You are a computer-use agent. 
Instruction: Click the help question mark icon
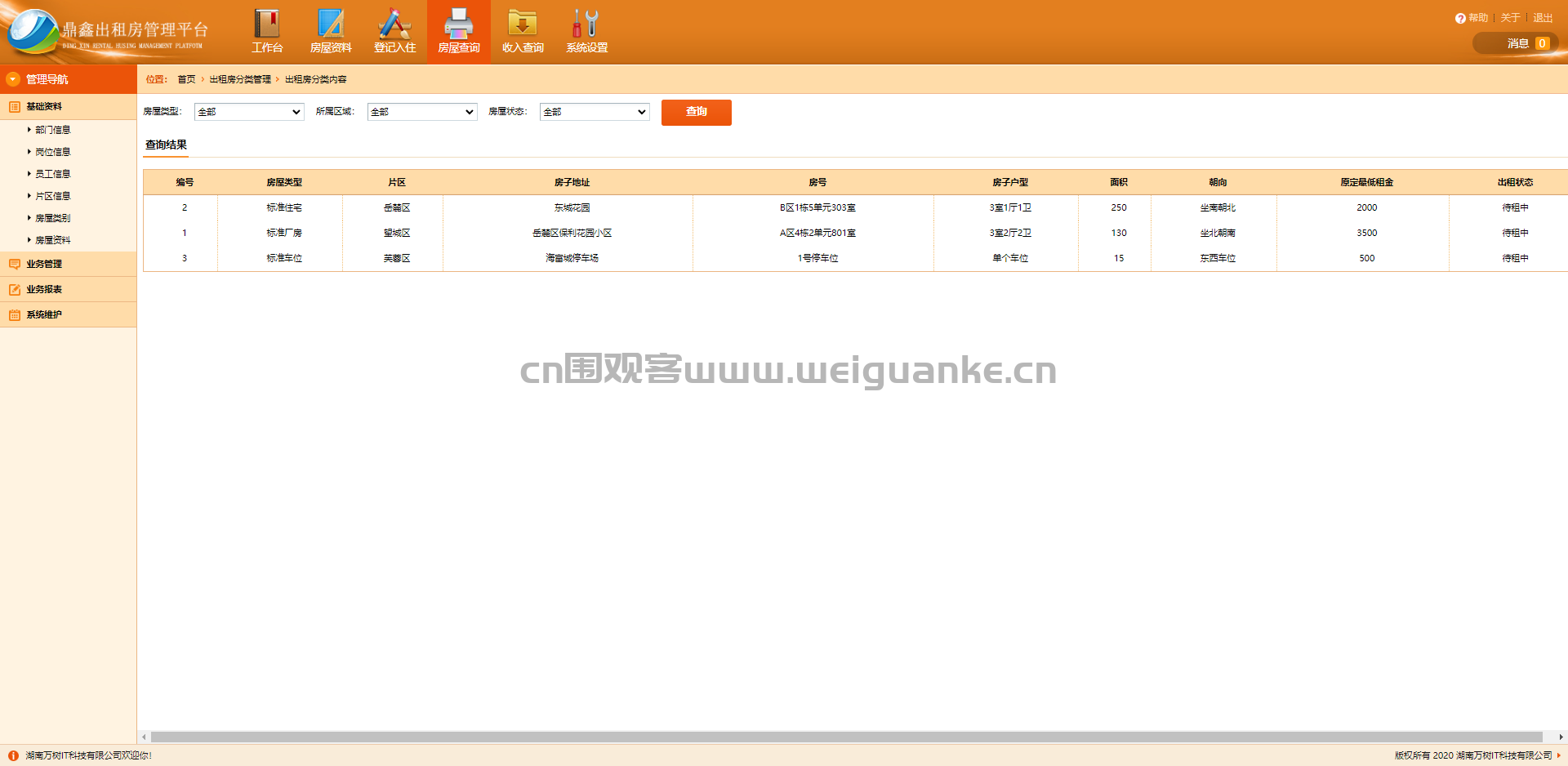tap(1460, 18)
